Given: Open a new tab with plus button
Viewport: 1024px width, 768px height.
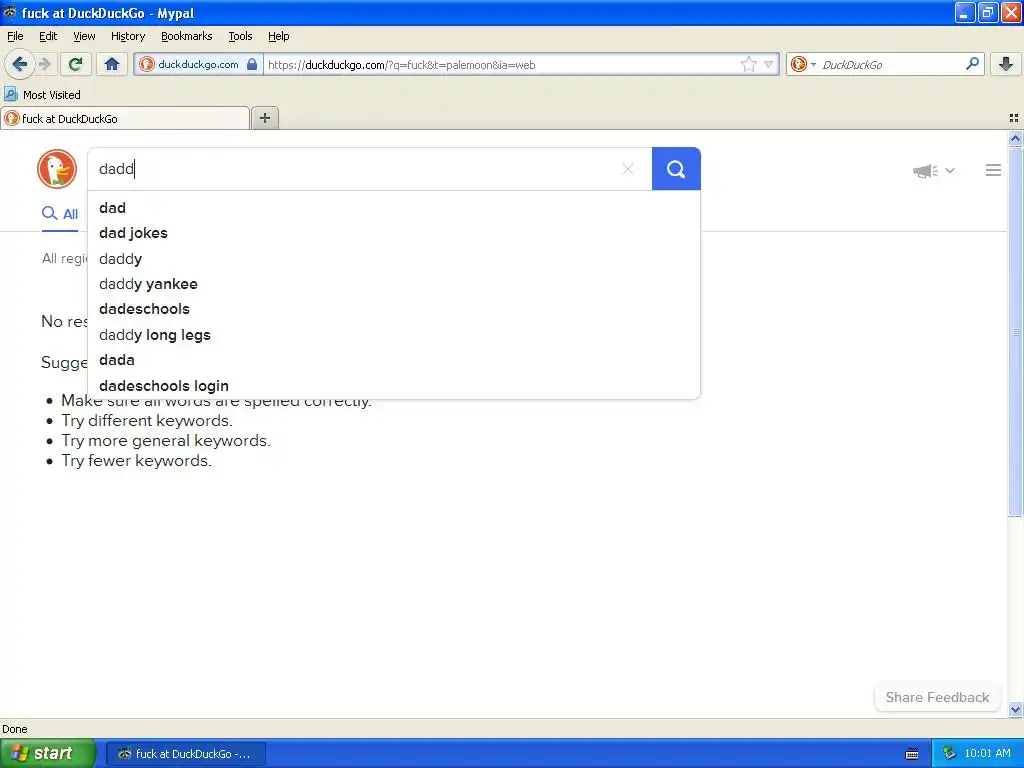Looking at the screenshot, I should tap(265, 118).
